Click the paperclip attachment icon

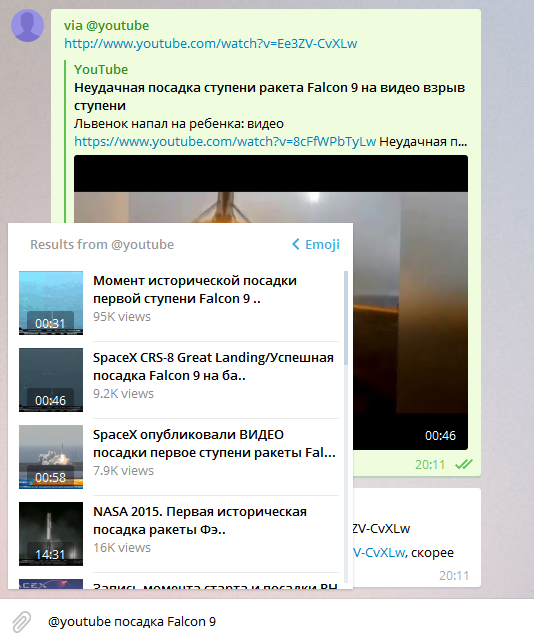coord(22,621)
